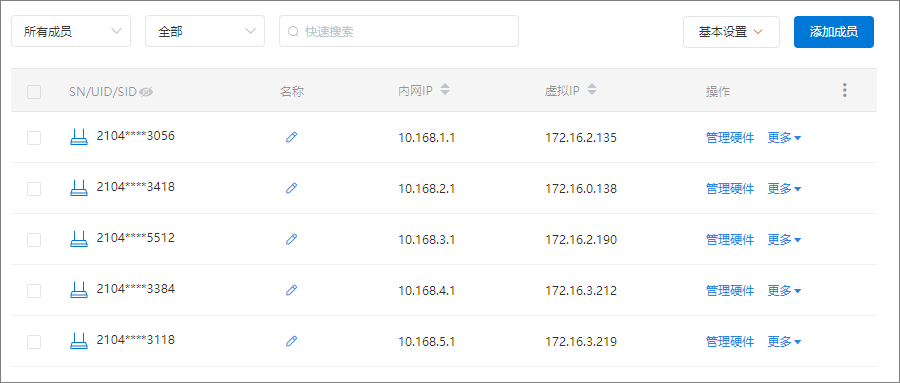Click router icon beside 2104****3384
Screen dimensions: 900x383
pyautogui.click(x=79, y=289)
